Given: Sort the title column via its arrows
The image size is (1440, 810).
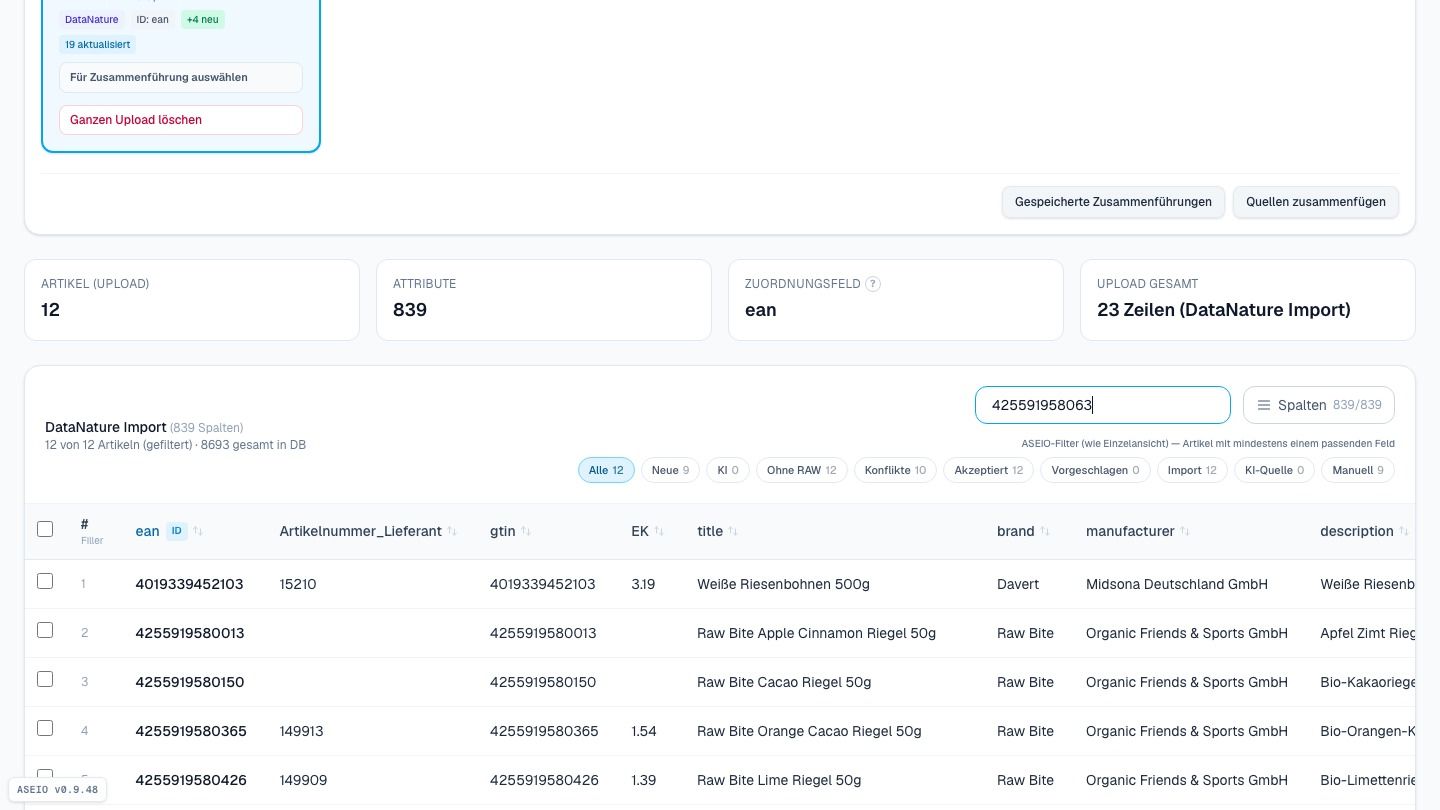Looking at the screenshot, I should tap(733, 531).
